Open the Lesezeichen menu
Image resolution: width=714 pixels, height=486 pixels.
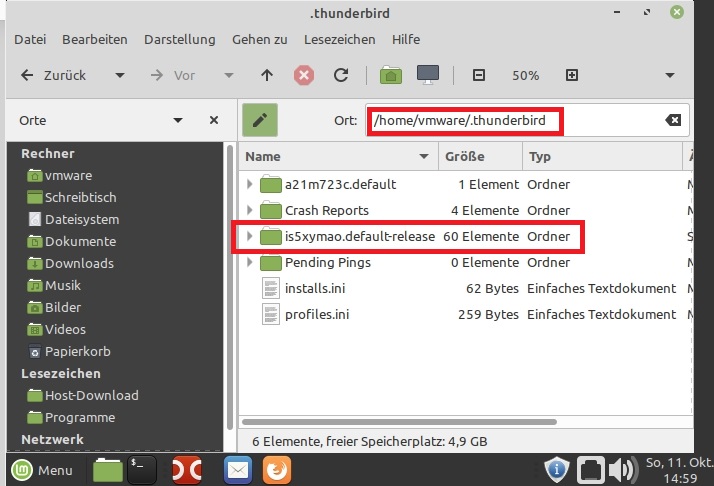(x=340, y=40)
